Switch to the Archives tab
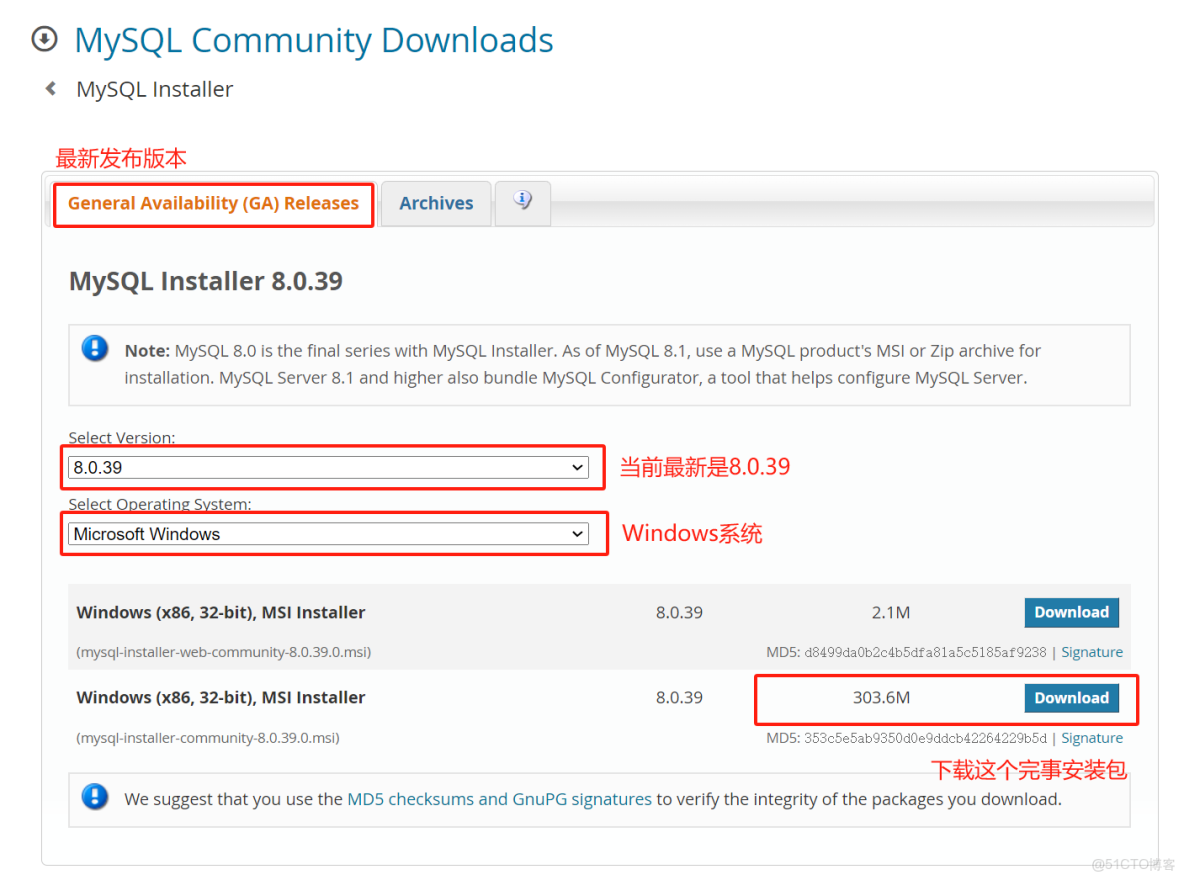The image size is (1184, 880). [x=436, y=203]
